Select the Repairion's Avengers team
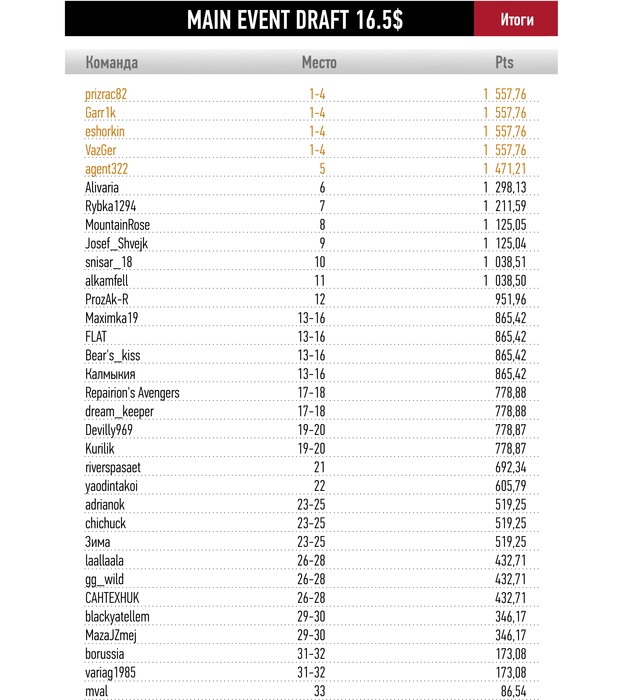Screen dimensions: 623x700 coord(132,393)
